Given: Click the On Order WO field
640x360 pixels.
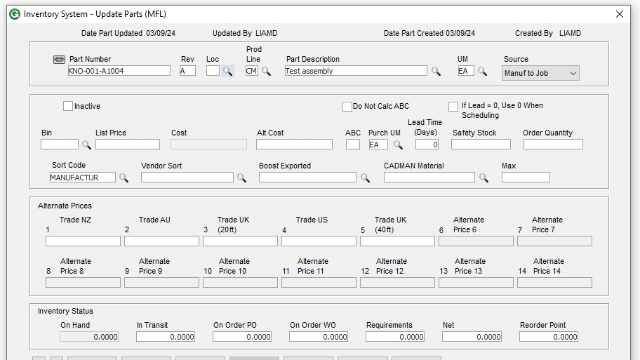Looking at the screenshot, I should tap(318, 337).
